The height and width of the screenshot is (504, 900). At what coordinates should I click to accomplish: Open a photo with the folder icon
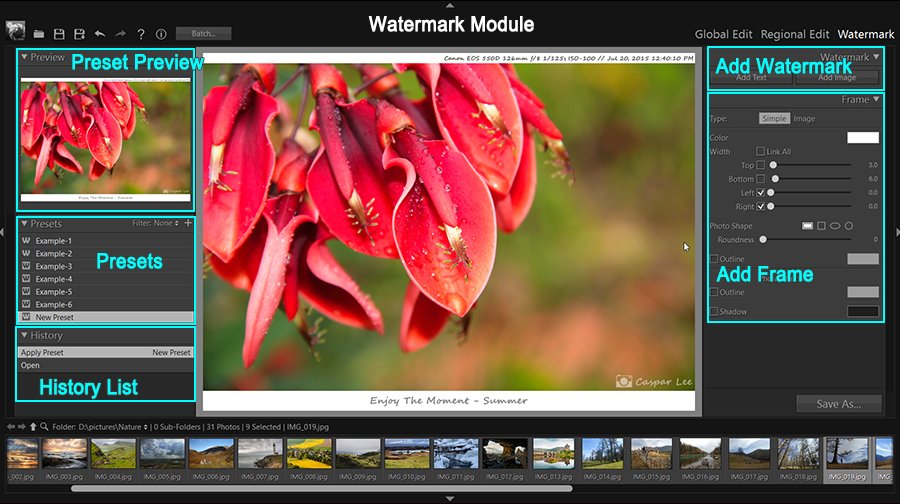[x=39, y=34]
